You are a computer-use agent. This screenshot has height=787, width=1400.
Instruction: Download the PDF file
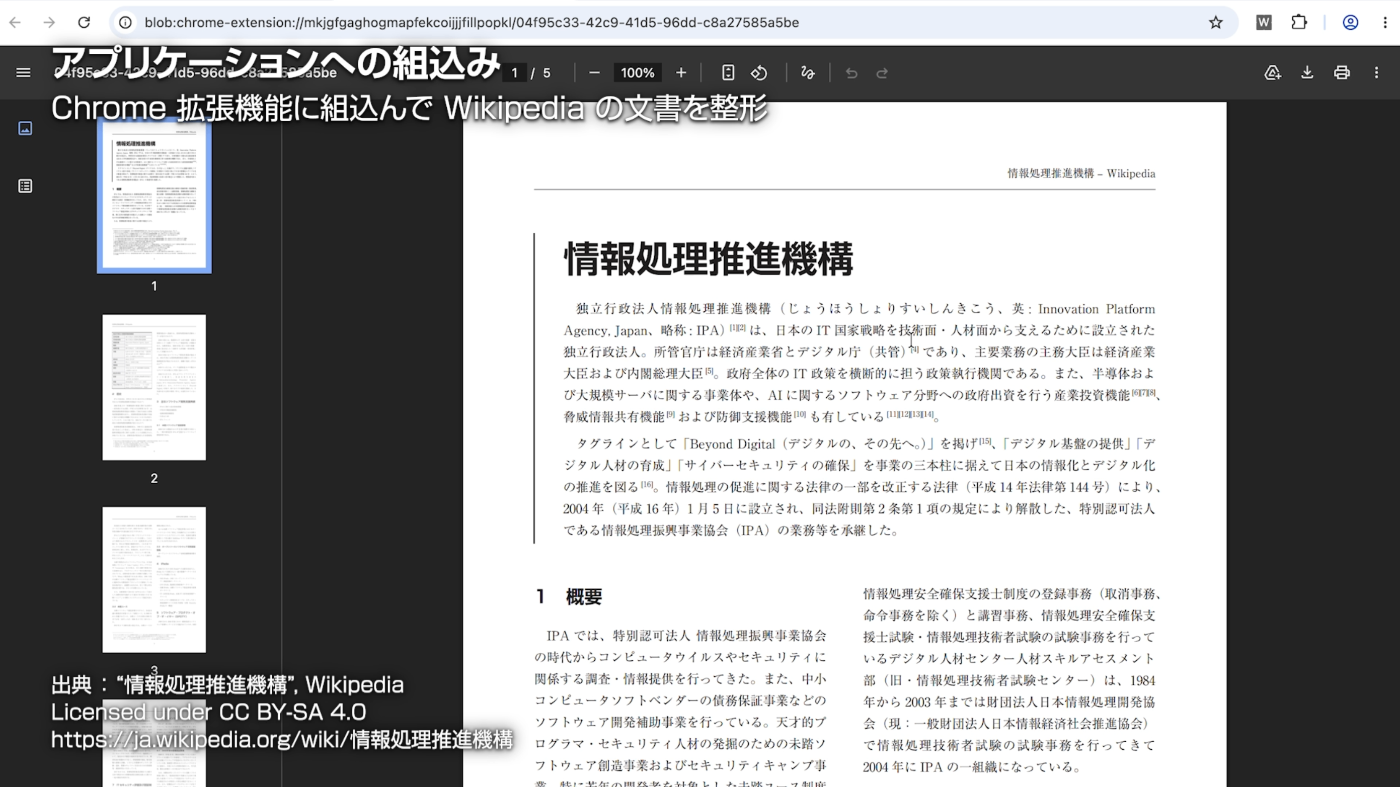[x=1307, y=73]
